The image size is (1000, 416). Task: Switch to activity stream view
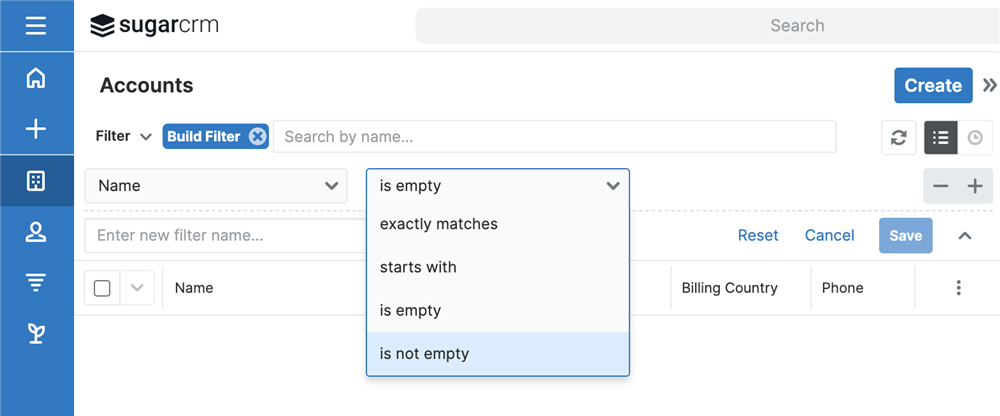click(975, 138)
